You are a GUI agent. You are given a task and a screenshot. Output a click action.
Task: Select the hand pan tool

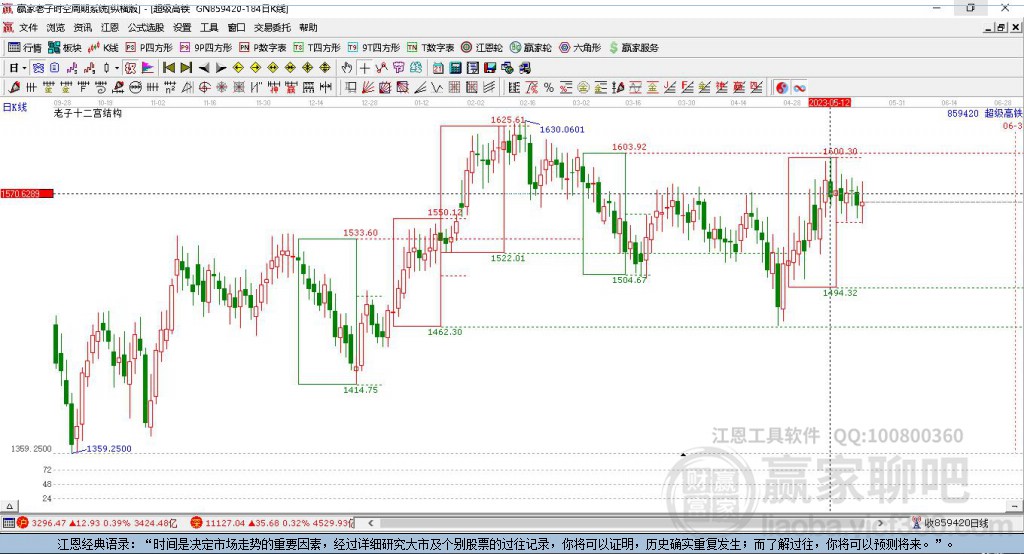pos(347,68)
